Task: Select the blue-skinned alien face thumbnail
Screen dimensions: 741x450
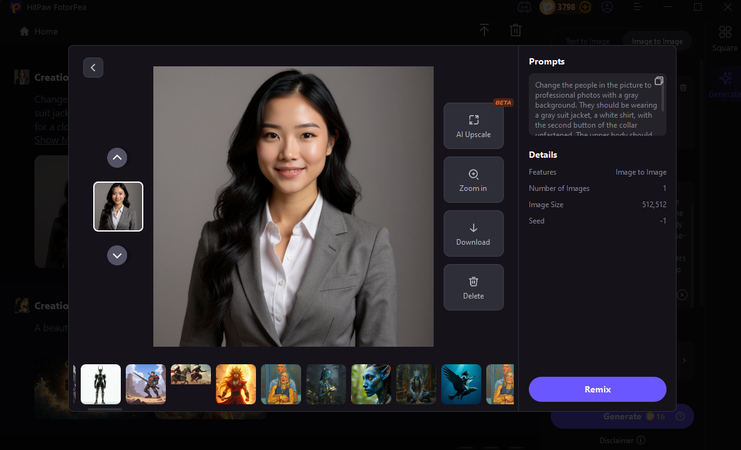Action: 370,384
